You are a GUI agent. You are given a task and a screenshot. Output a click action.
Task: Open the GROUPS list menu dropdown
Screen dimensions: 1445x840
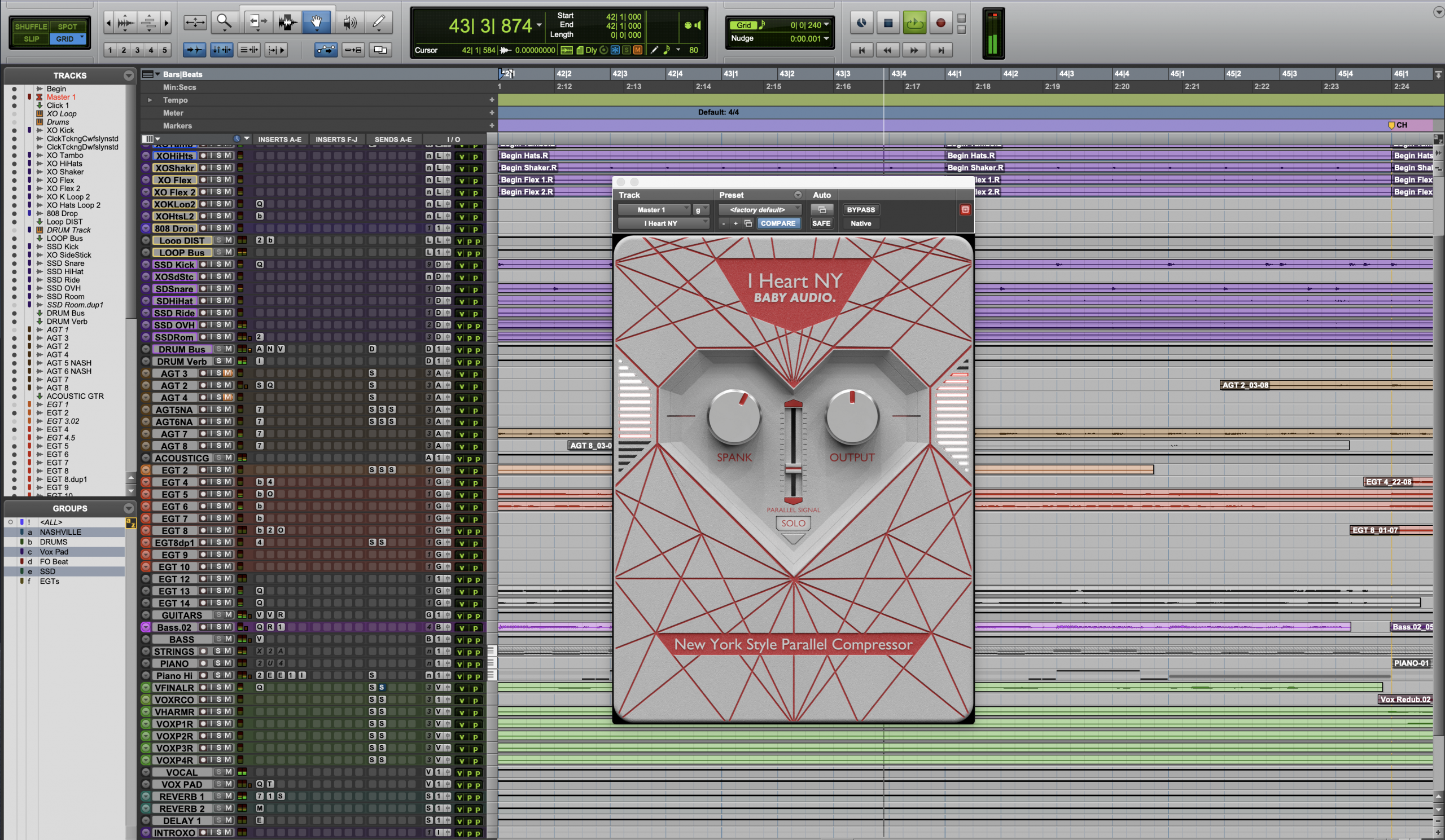(129, 508)
